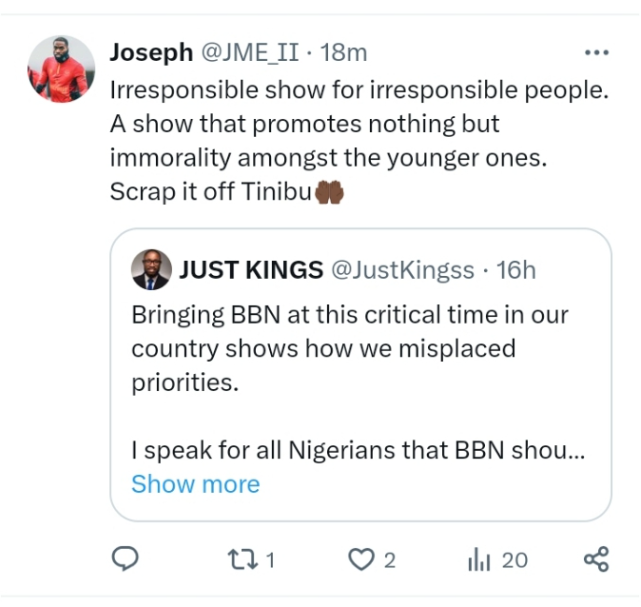Share the tweet via share icon
641x607 pixels.
[x=596, y=559]
